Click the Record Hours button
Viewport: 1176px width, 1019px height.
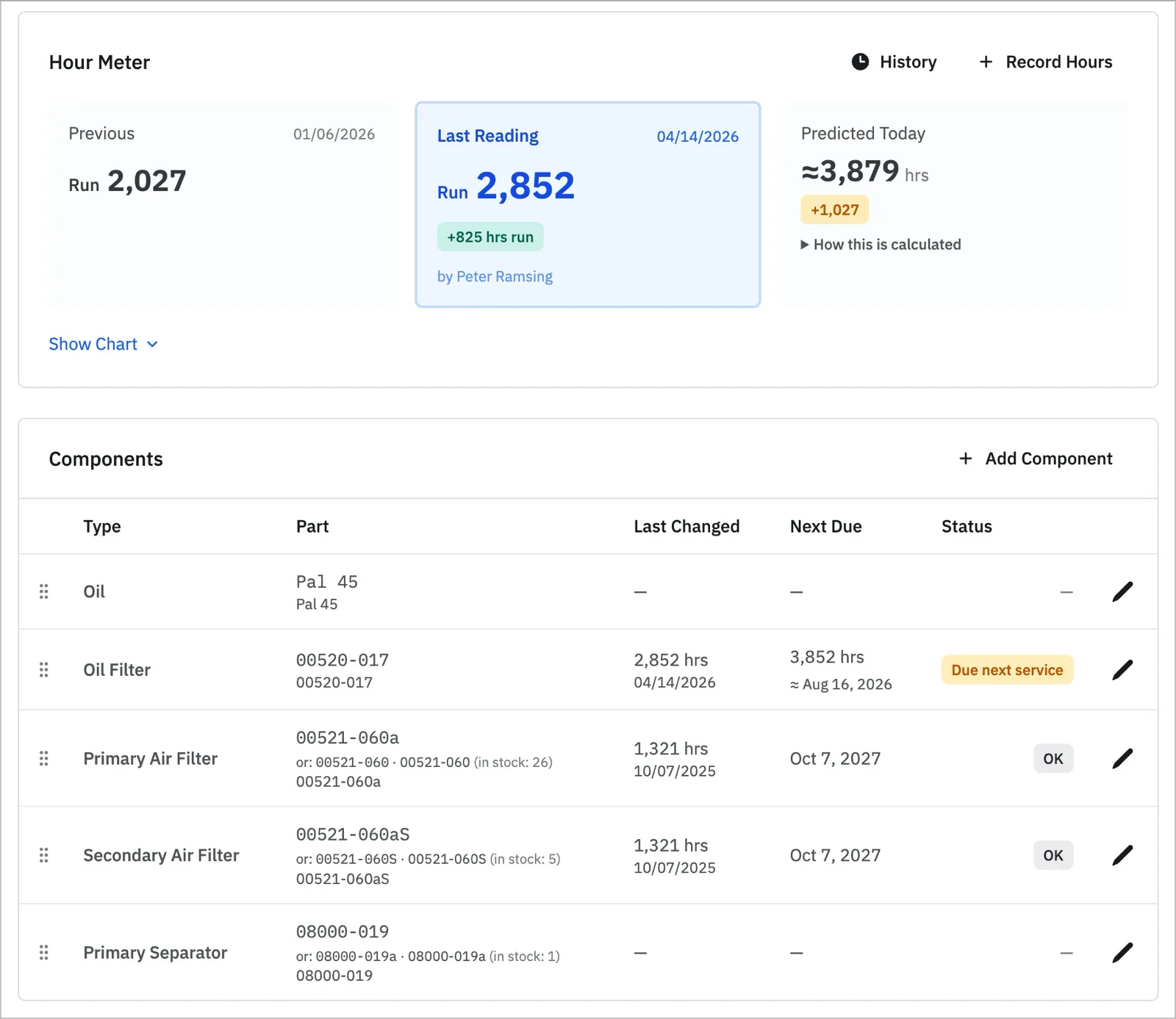coord(1045,62)
